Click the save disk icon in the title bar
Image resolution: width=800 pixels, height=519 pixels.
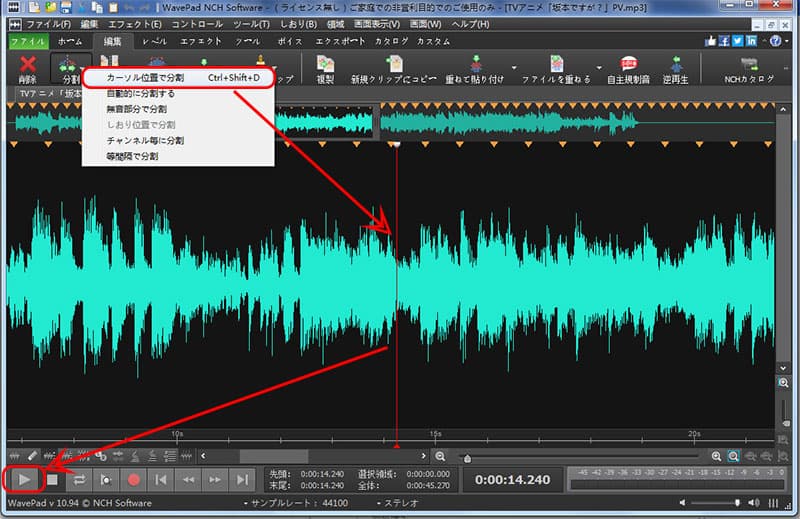click(x=66, y=7)
